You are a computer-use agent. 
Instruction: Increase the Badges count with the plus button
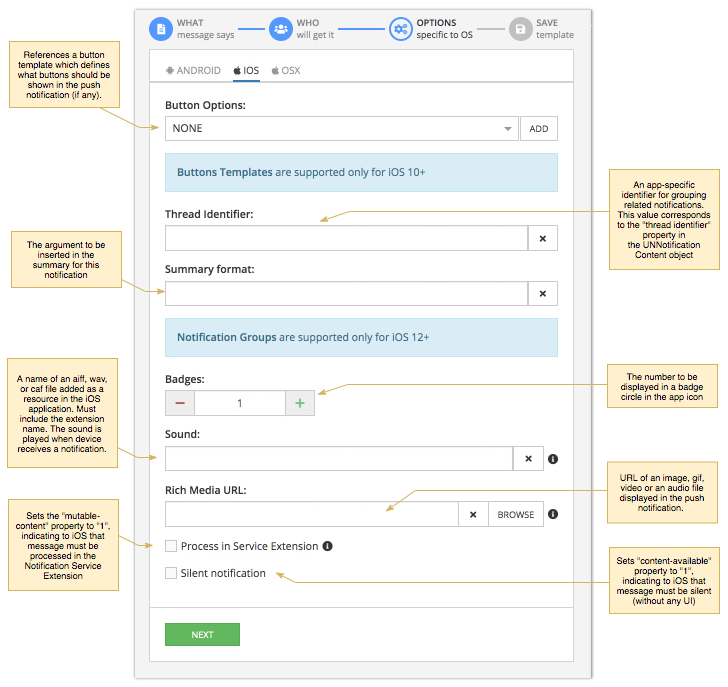pyautogui.click(x=300, y=403)
